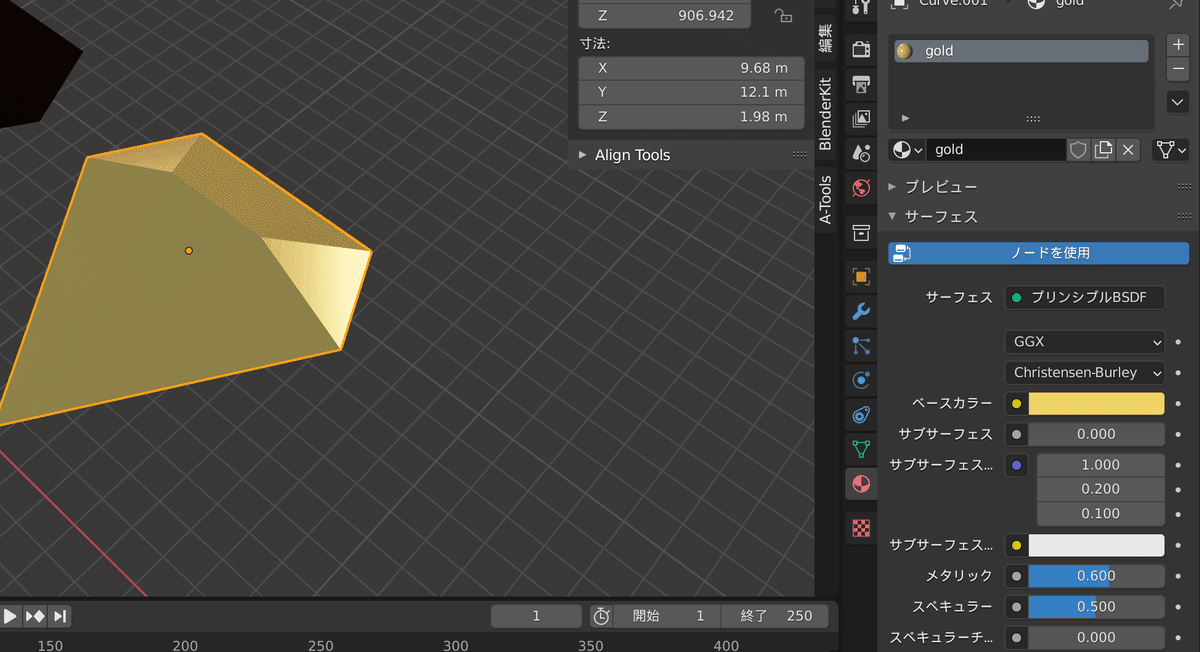The height and width of the screenshot is (652, 1200).
Task: Unlink the gold material with X icon
Action: click(1128, 150)
